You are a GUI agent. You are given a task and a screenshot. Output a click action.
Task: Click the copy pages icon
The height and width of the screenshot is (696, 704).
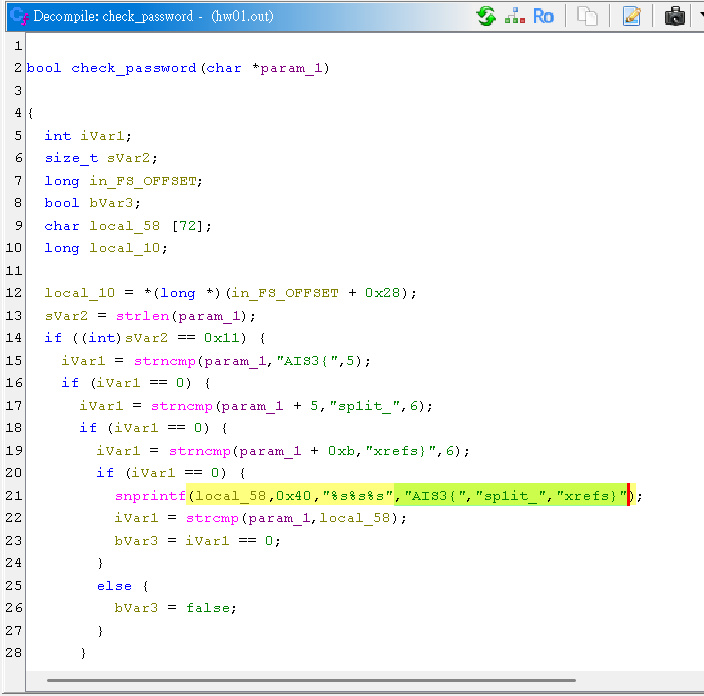pyautogui.click(x=587, y=17)
